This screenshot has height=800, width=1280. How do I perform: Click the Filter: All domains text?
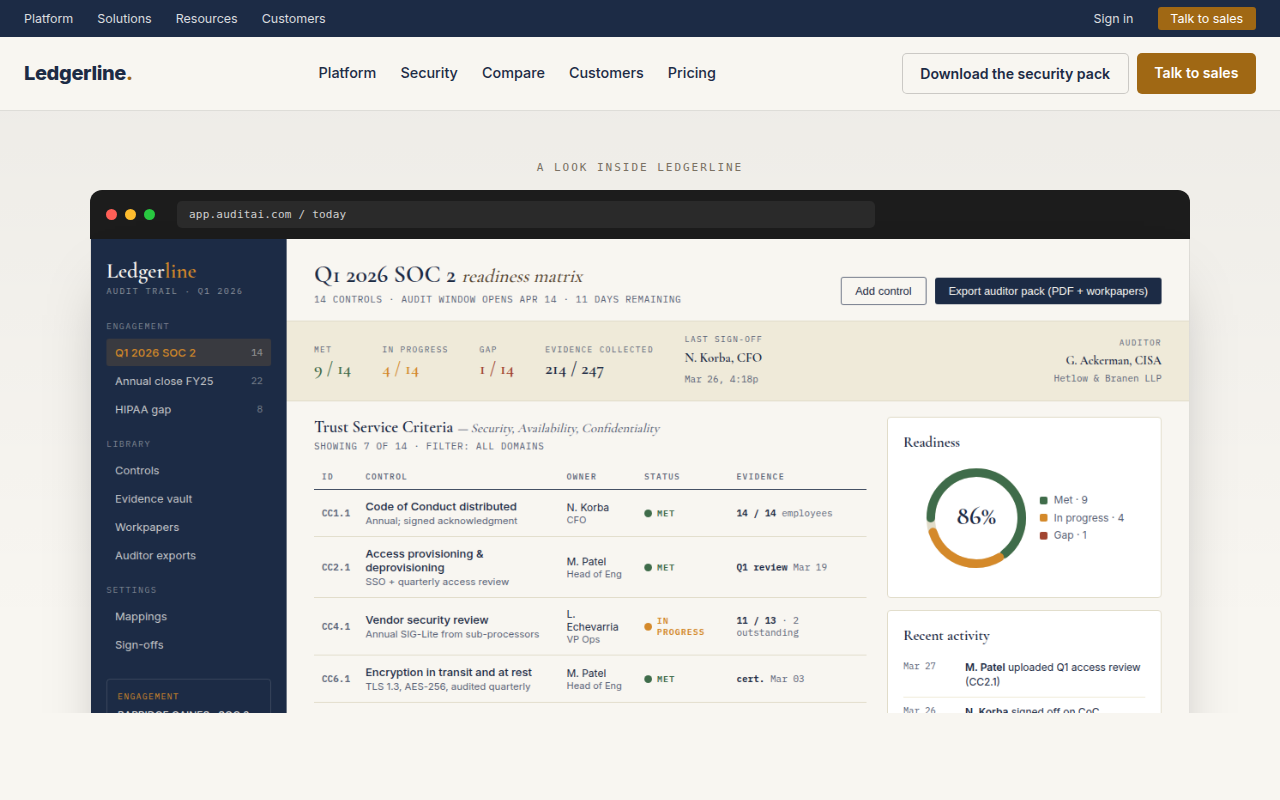(485, 446)
